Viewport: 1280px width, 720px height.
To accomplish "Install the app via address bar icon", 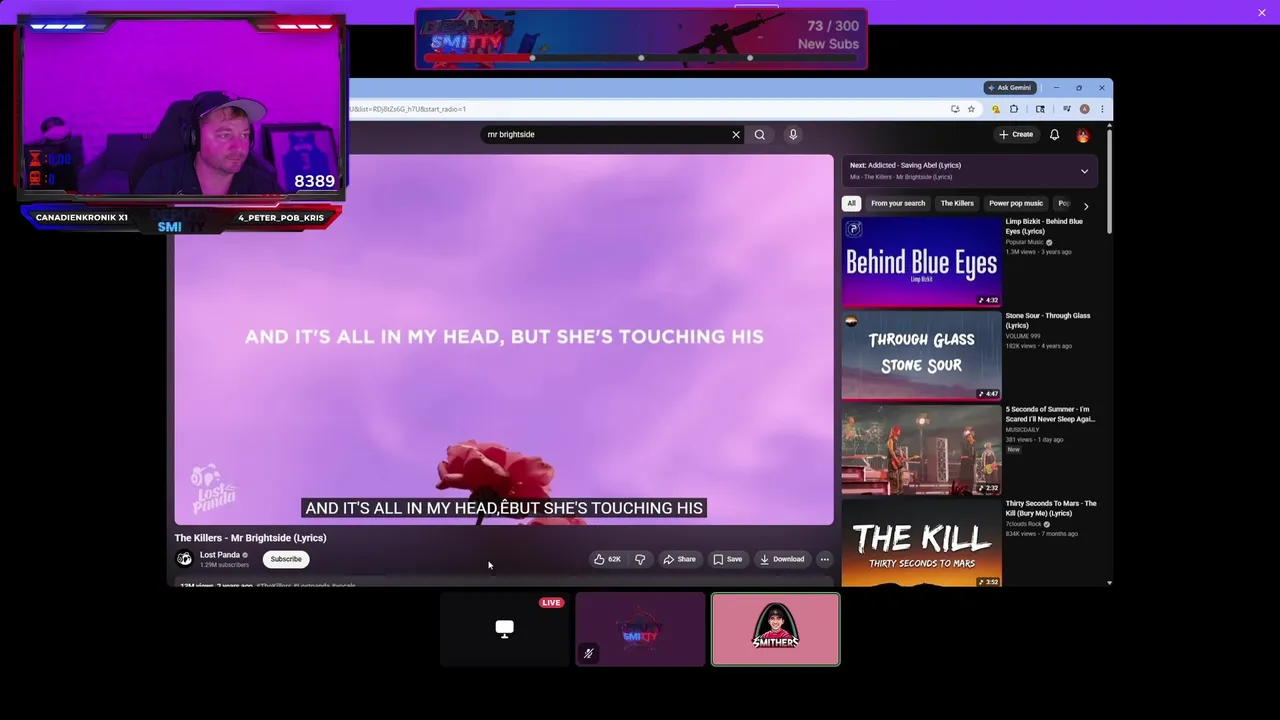I will pyautogui.click(x=955, y=109).
